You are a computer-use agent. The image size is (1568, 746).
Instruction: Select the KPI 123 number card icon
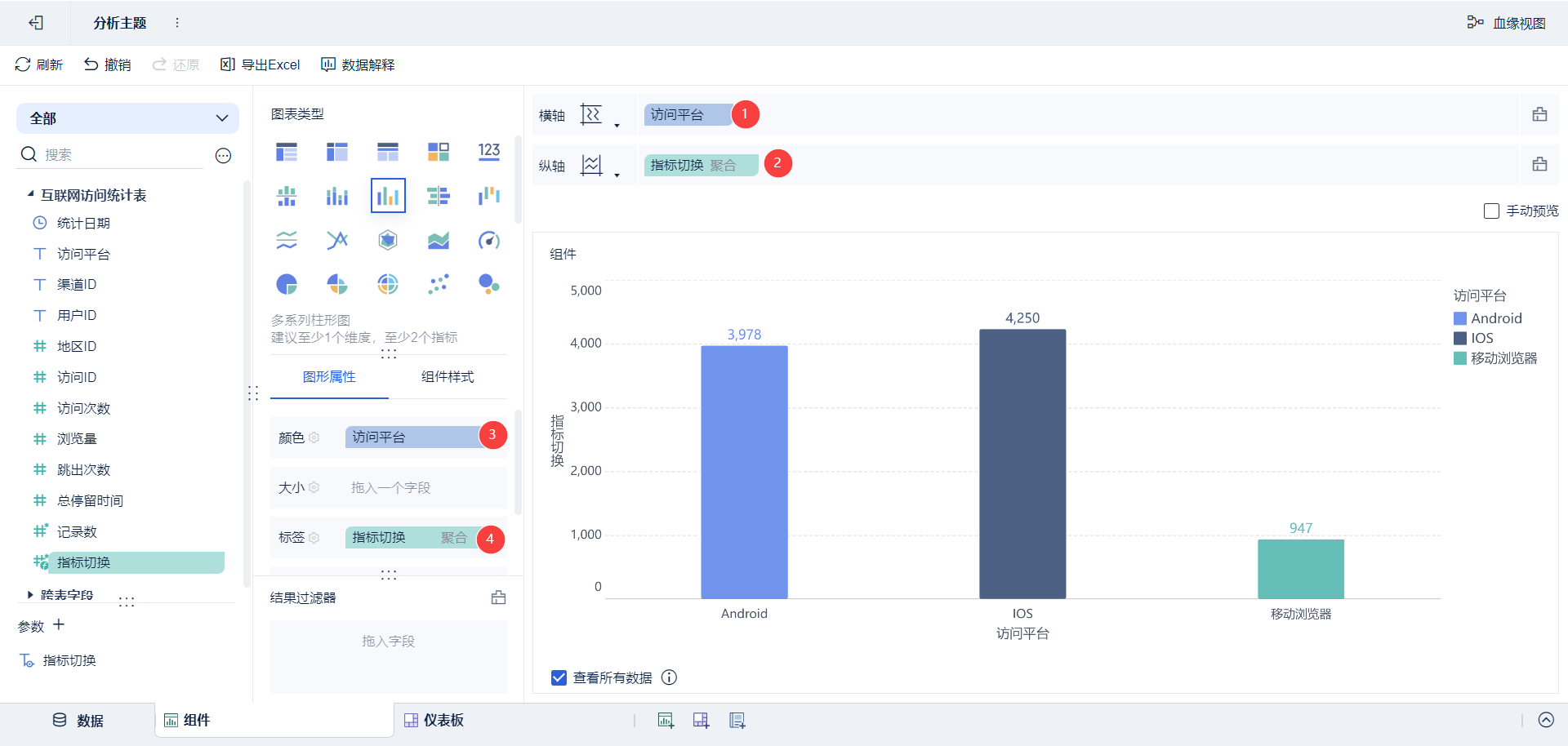tap(488, 151)
